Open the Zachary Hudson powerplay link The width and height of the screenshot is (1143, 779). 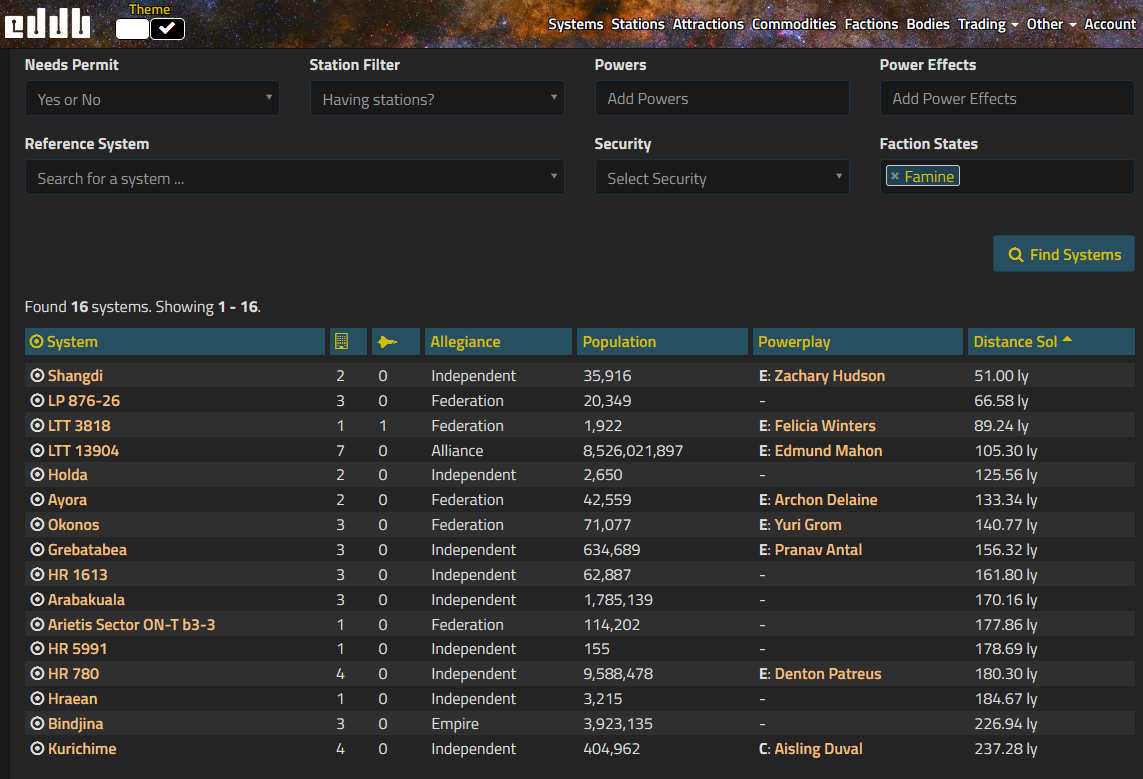830,376
